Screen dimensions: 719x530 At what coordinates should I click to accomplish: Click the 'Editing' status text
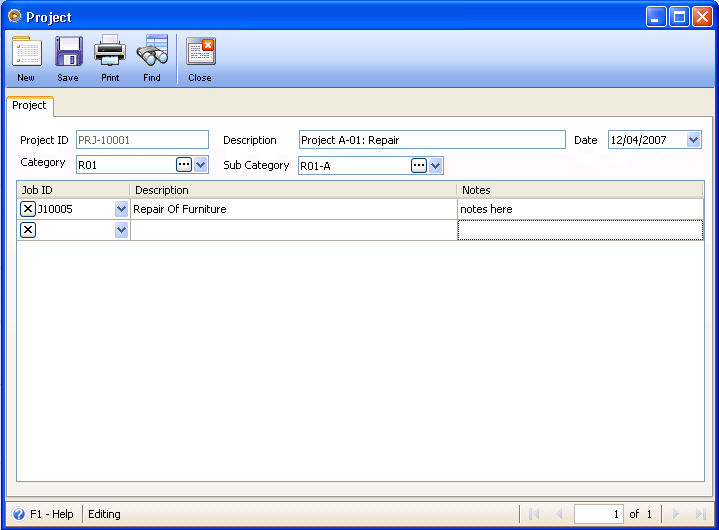(x=104, y=514)
